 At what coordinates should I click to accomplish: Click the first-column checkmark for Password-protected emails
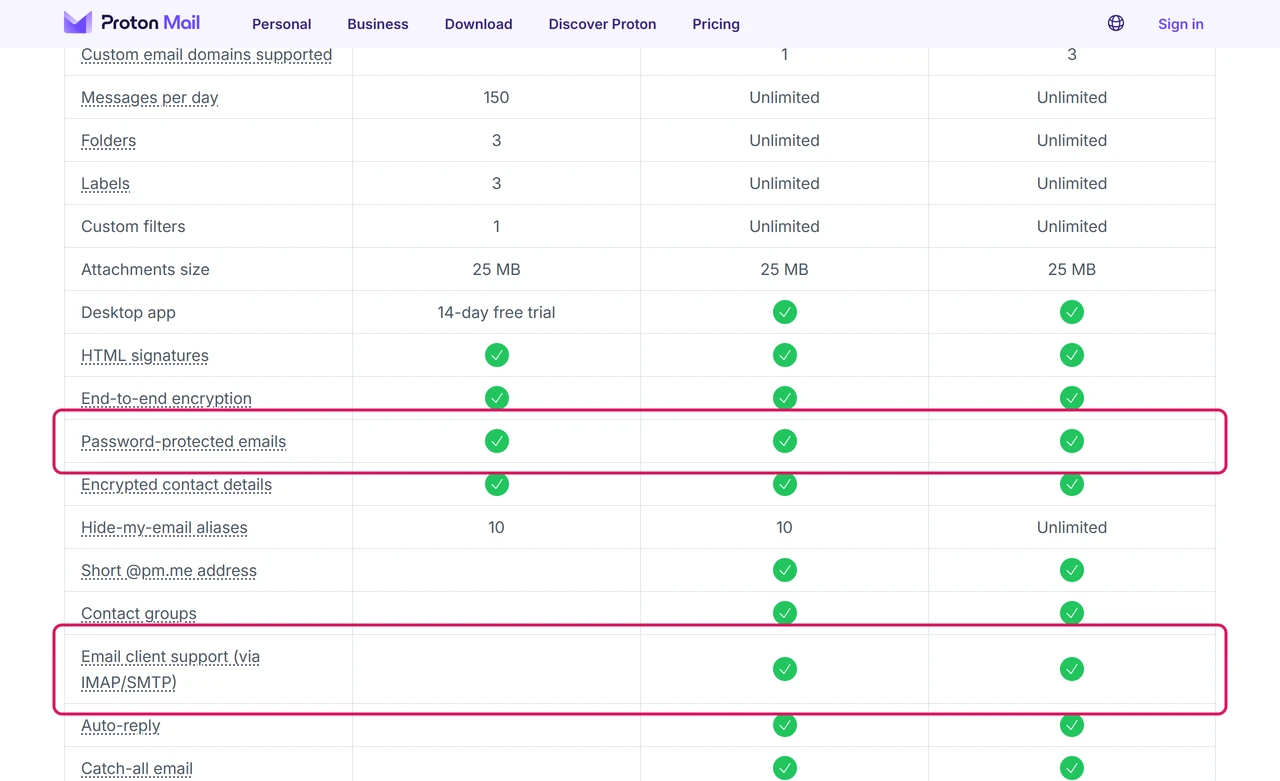click(x=497, y=441)
